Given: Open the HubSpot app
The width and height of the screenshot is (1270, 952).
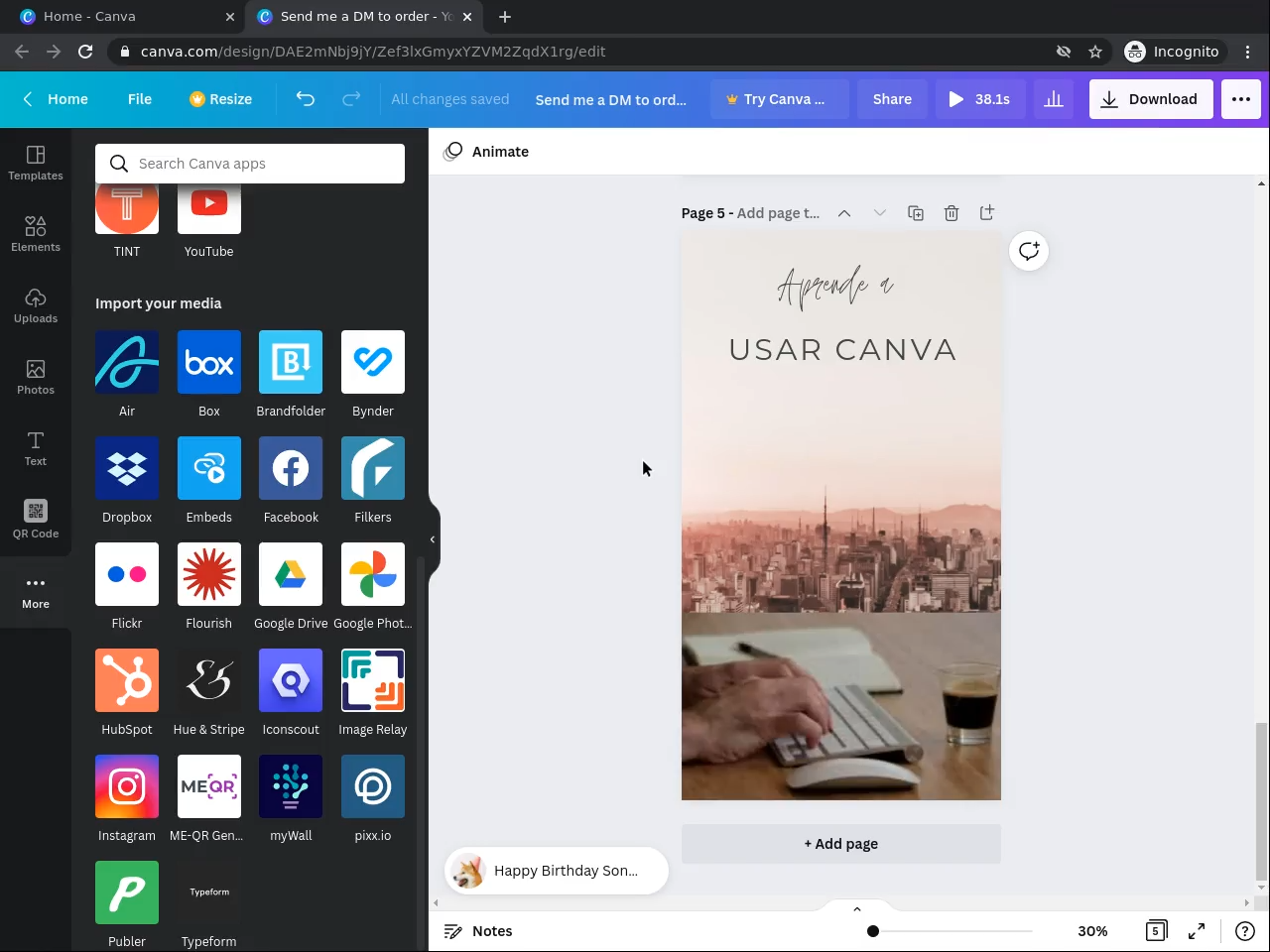Looking at the screenshot, I should coord(127,680).
